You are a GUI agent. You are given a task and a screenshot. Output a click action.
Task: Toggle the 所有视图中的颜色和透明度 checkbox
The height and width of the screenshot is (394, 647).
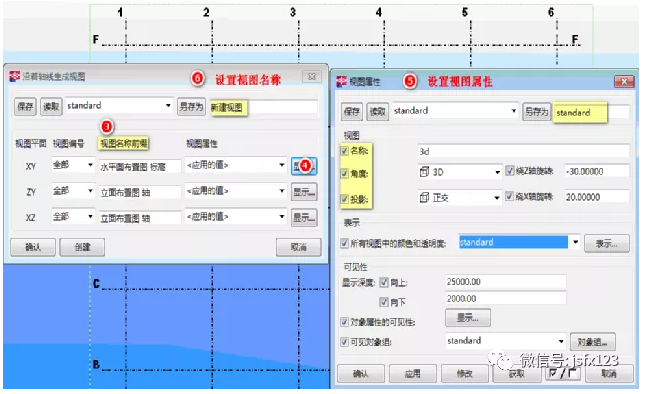(x=345, y=243)
